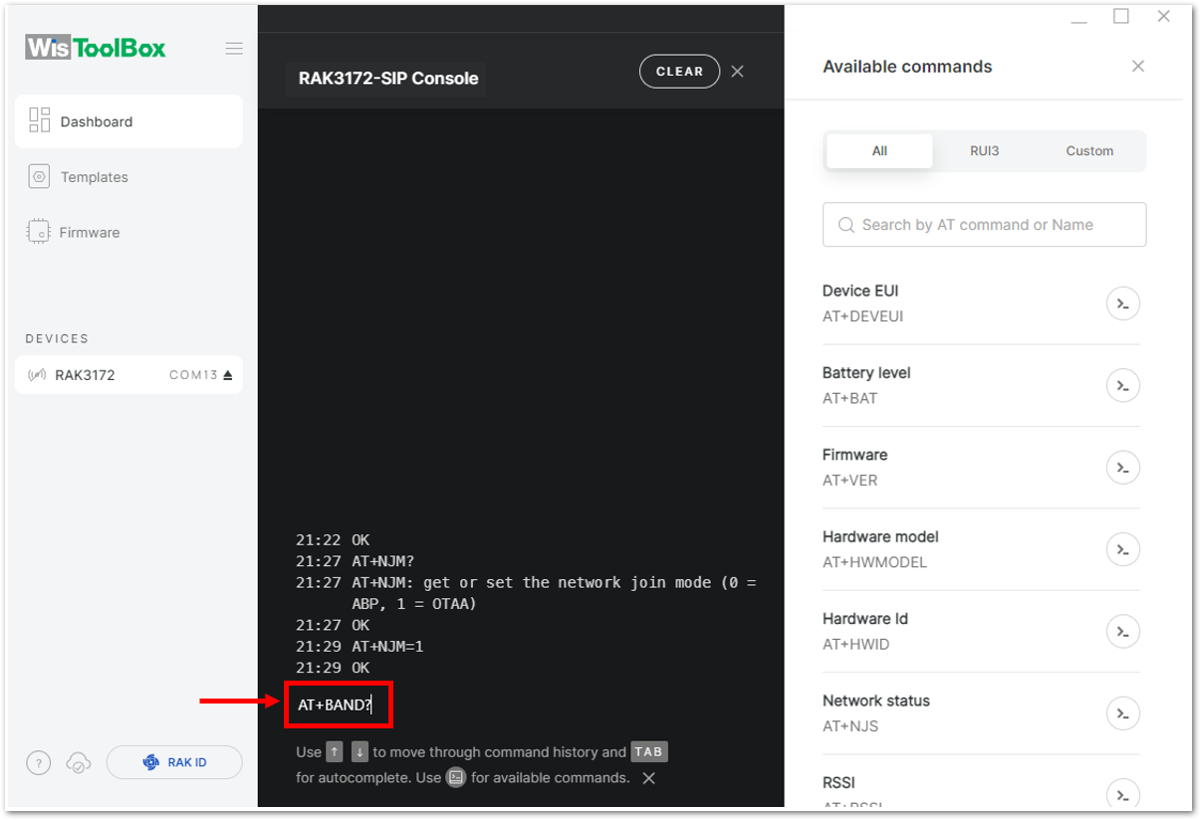Viewport: 1201px width, 820px height.
Task: Click the Hardware model command name
Action: point(881,537)
